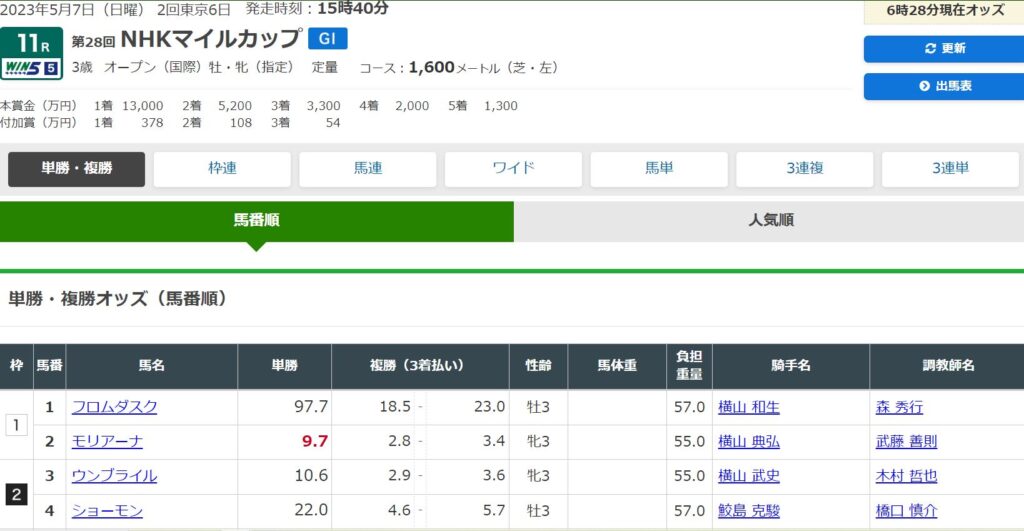Open horse モリアーナ link
The image size is (1024, 531).
coord(107,441)
